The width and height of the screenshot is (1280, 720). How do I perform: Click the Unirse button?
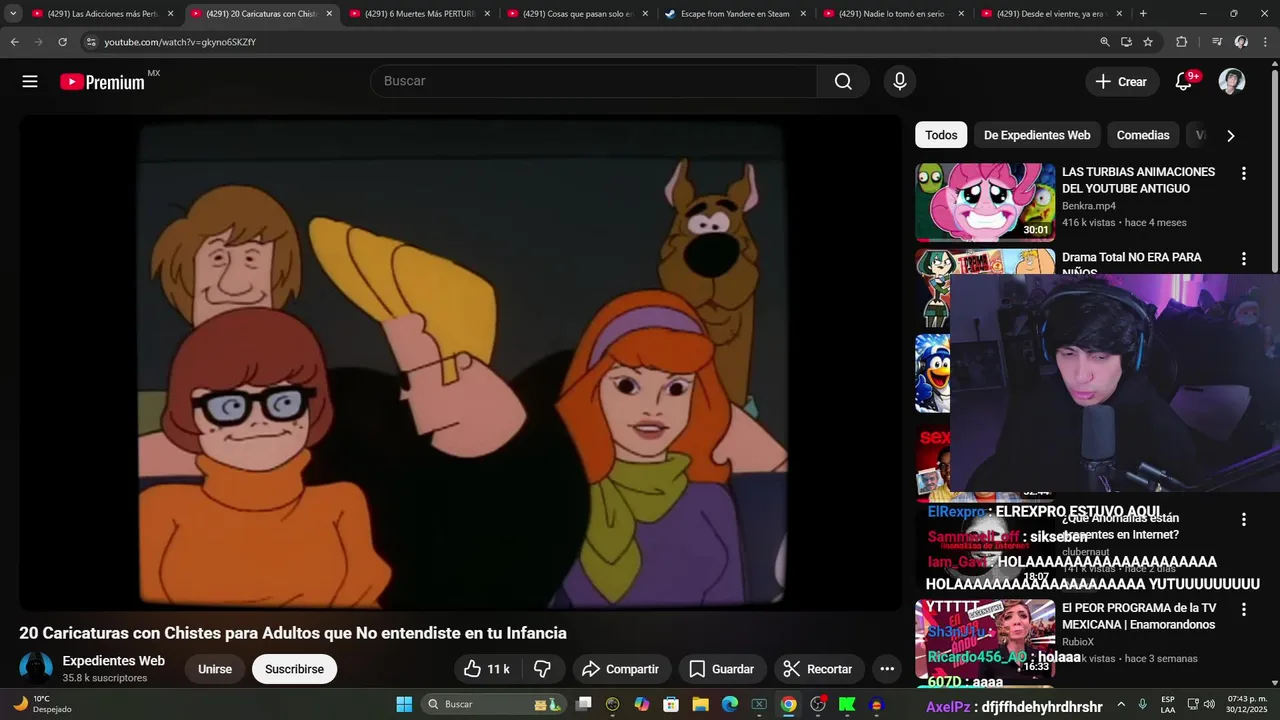(215, 669)
